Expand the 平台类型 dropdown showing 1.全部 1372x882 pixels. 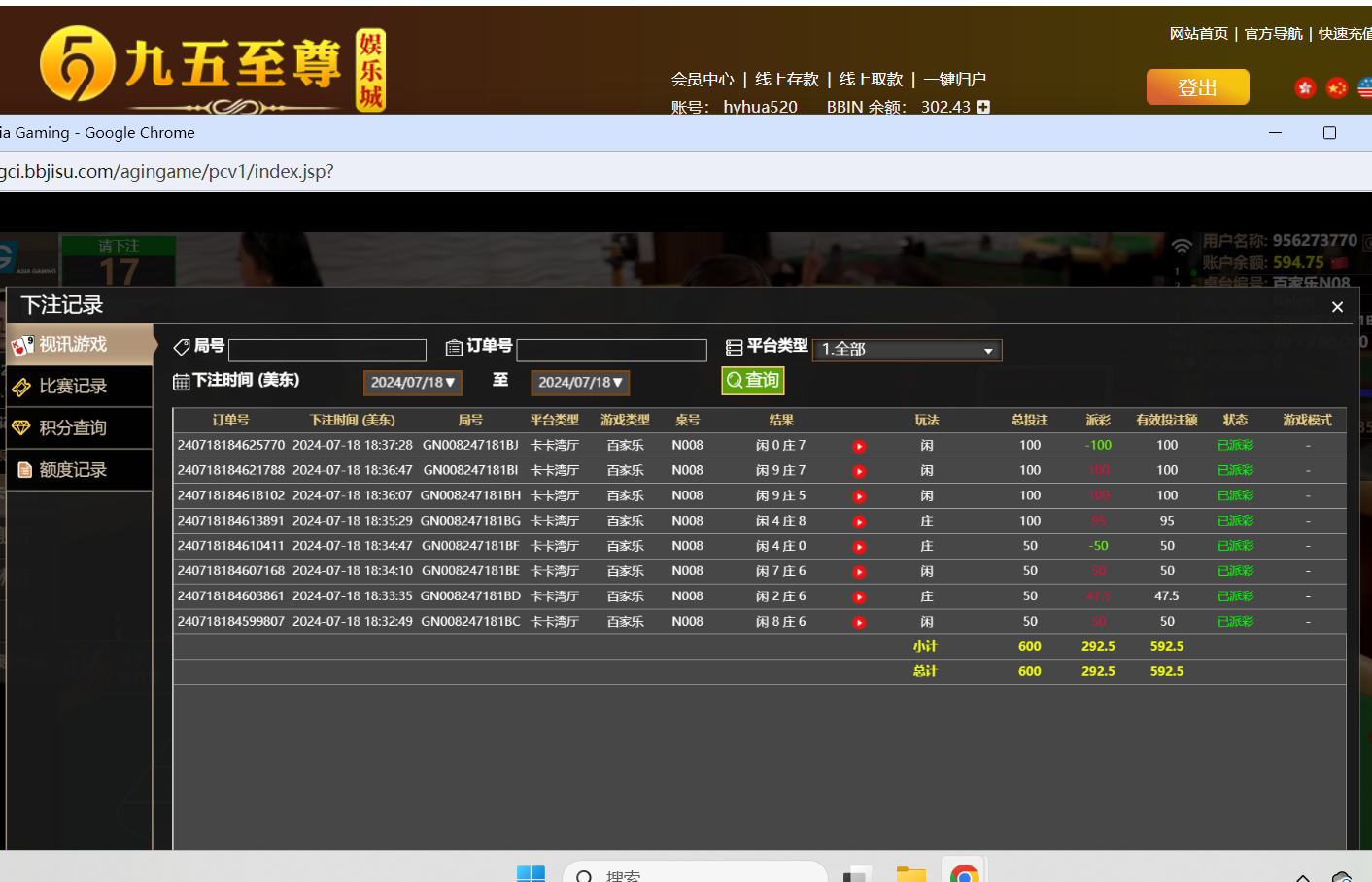(907, 350)
